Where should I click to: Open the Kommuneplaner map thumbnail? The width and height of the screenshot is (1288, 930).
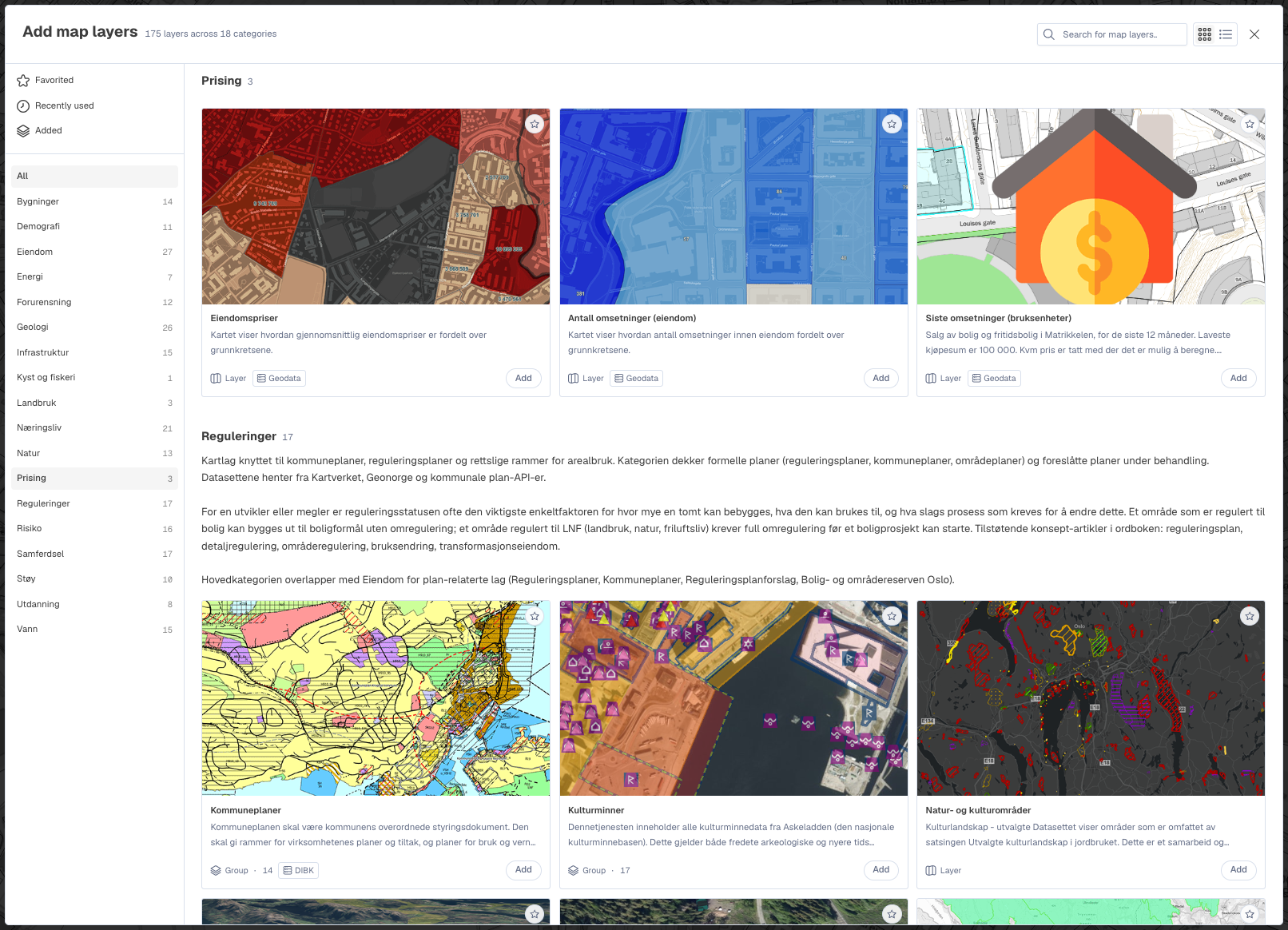coord(376,698)
